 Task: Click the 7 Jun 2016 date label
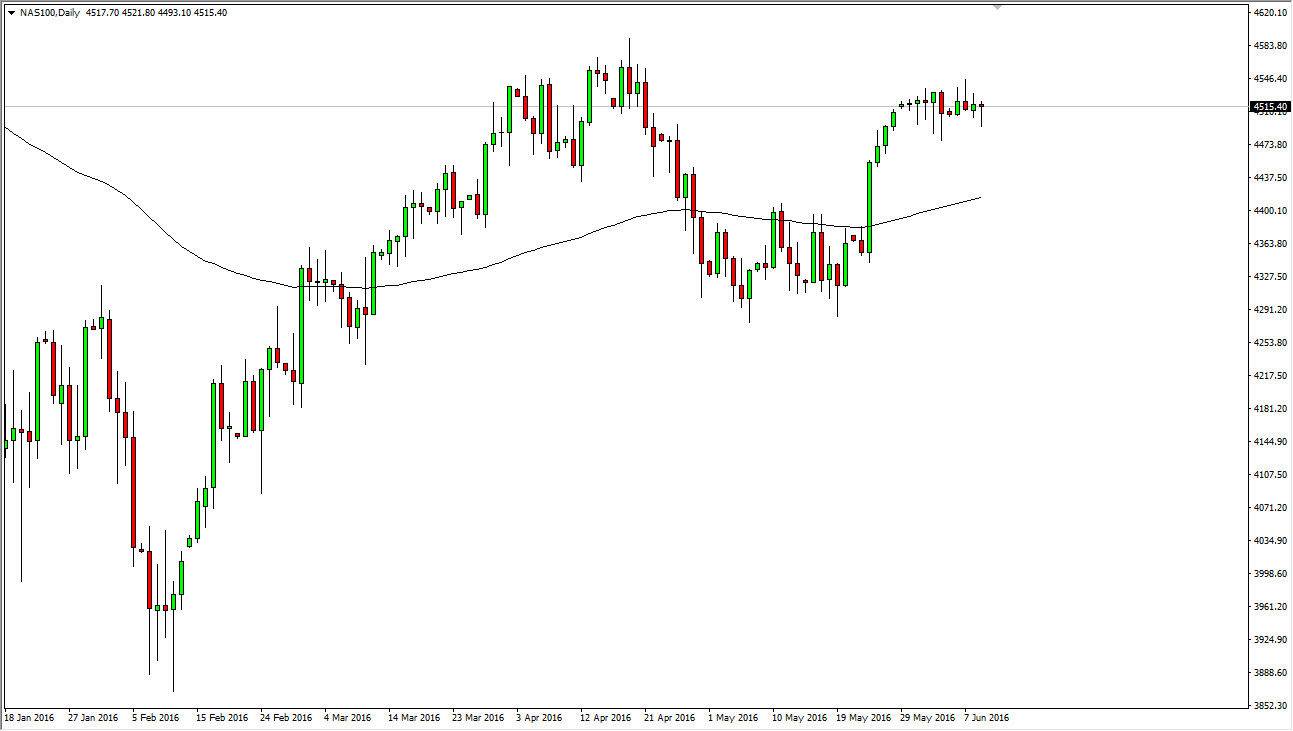click(986, 717)
